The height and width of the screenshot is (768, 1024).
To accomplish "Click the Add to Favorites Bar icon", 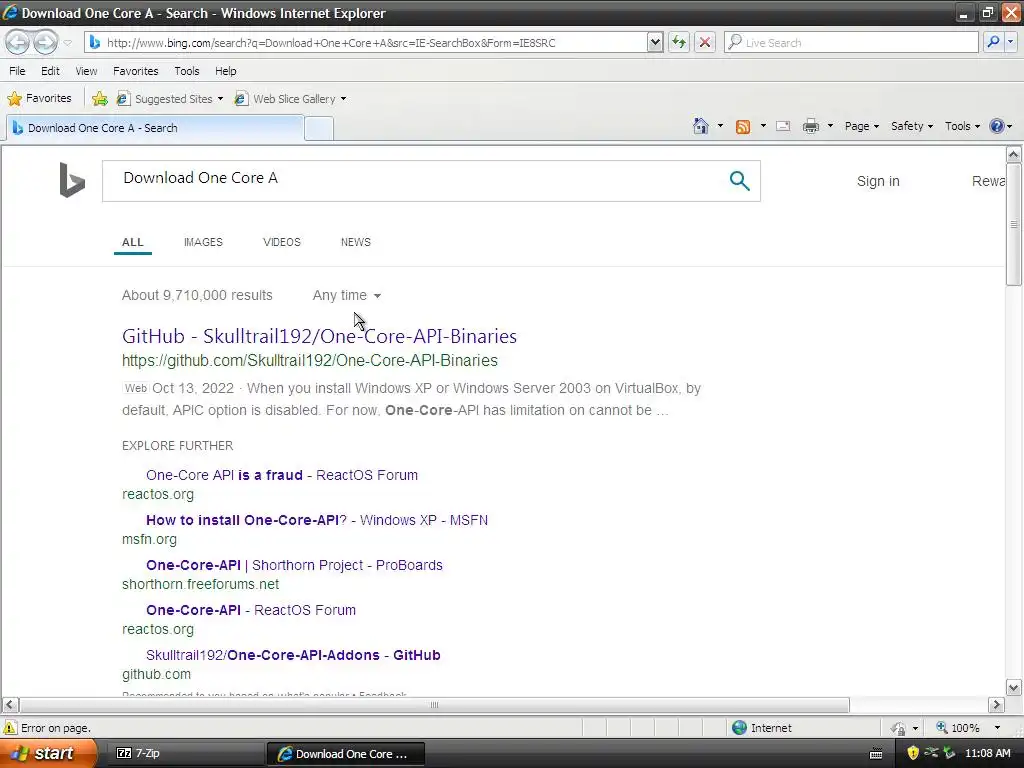I will (100, 99).
